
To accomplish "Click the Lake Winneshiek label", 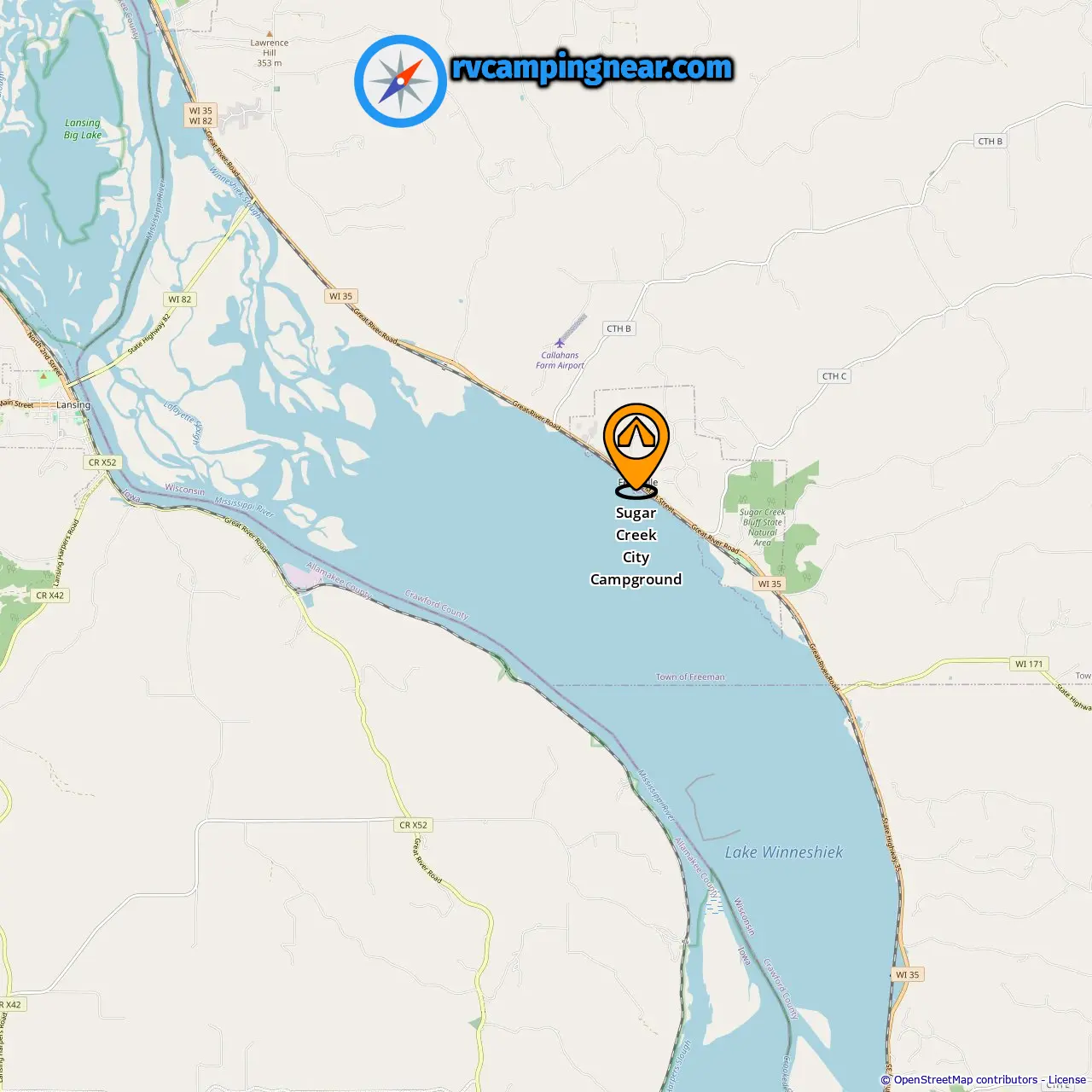I will (783, 852).
